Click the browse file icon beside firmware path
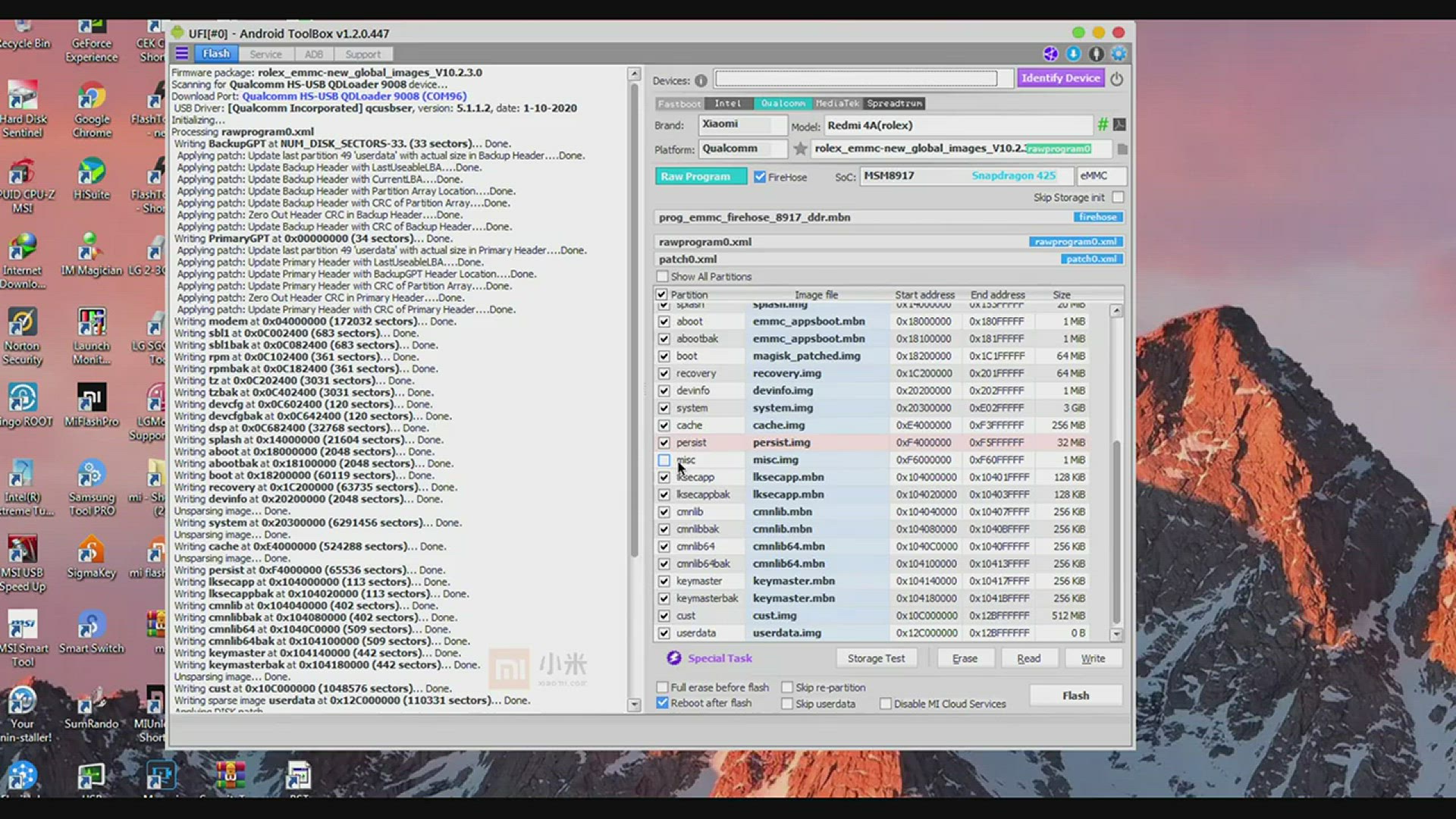 [1122, 149]
